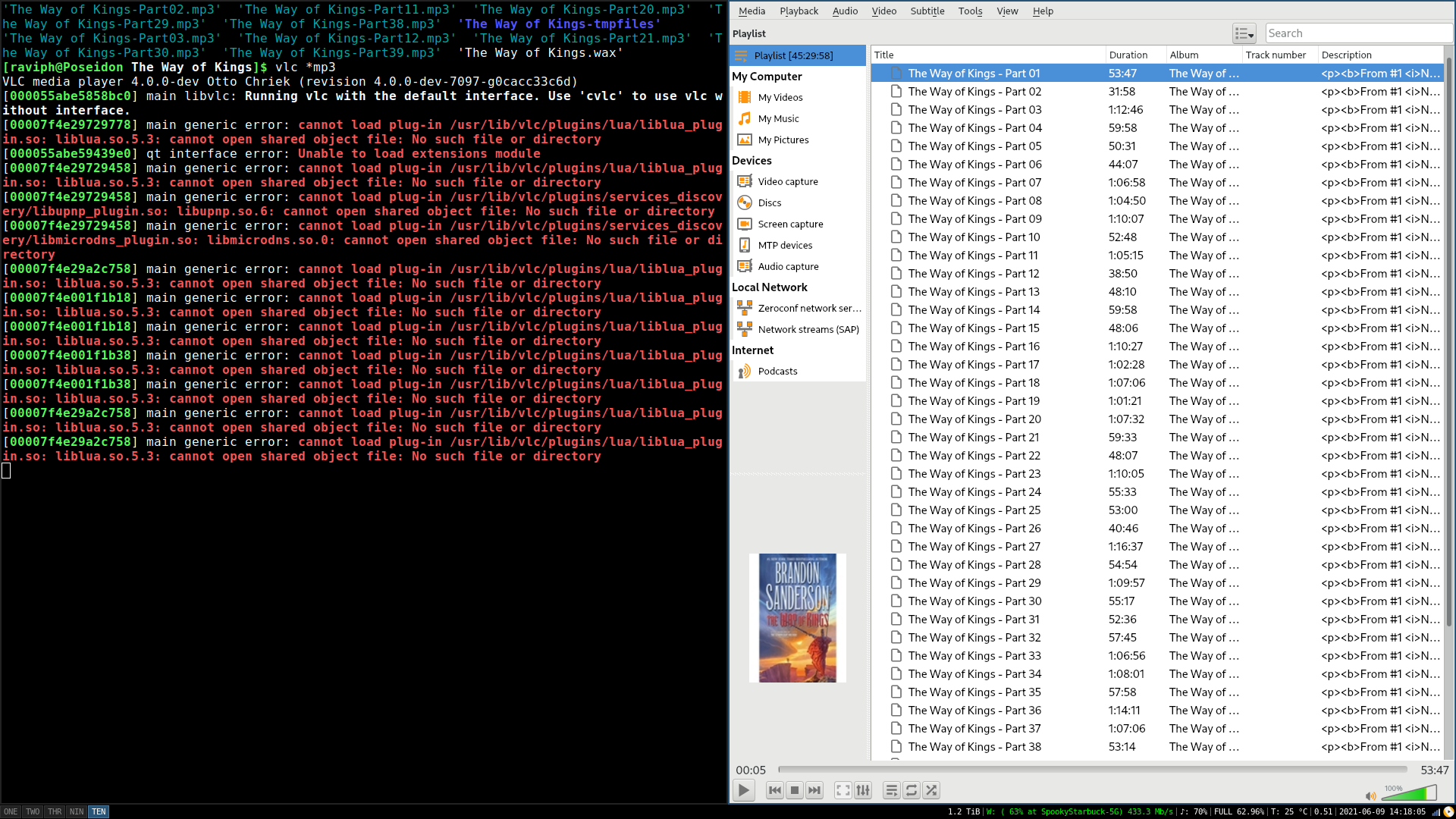Open the Playback menu

(x=799, y=11)
